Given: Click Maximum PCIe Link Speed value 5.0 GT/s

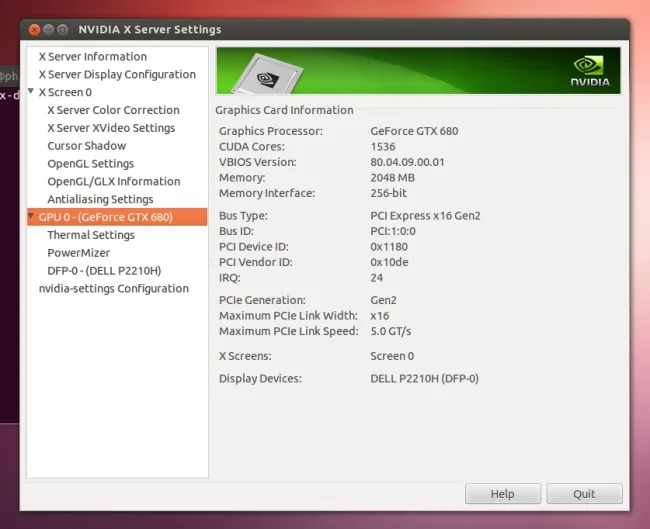Looking at the screenshot, I should (390, 331).
